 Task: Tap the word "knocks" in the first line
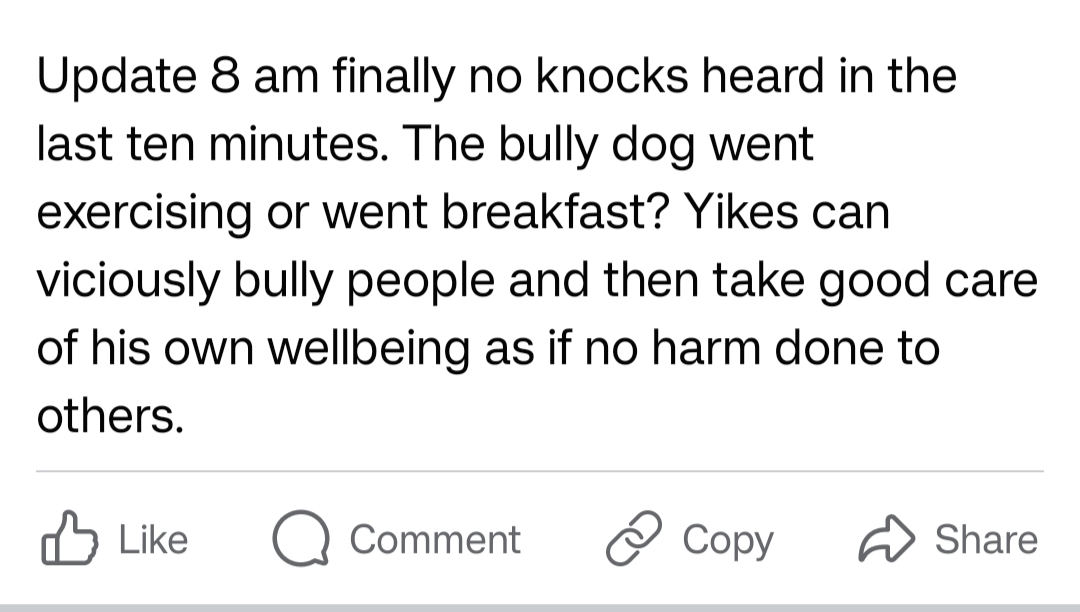pyautogui.click(x=610, y=78)
